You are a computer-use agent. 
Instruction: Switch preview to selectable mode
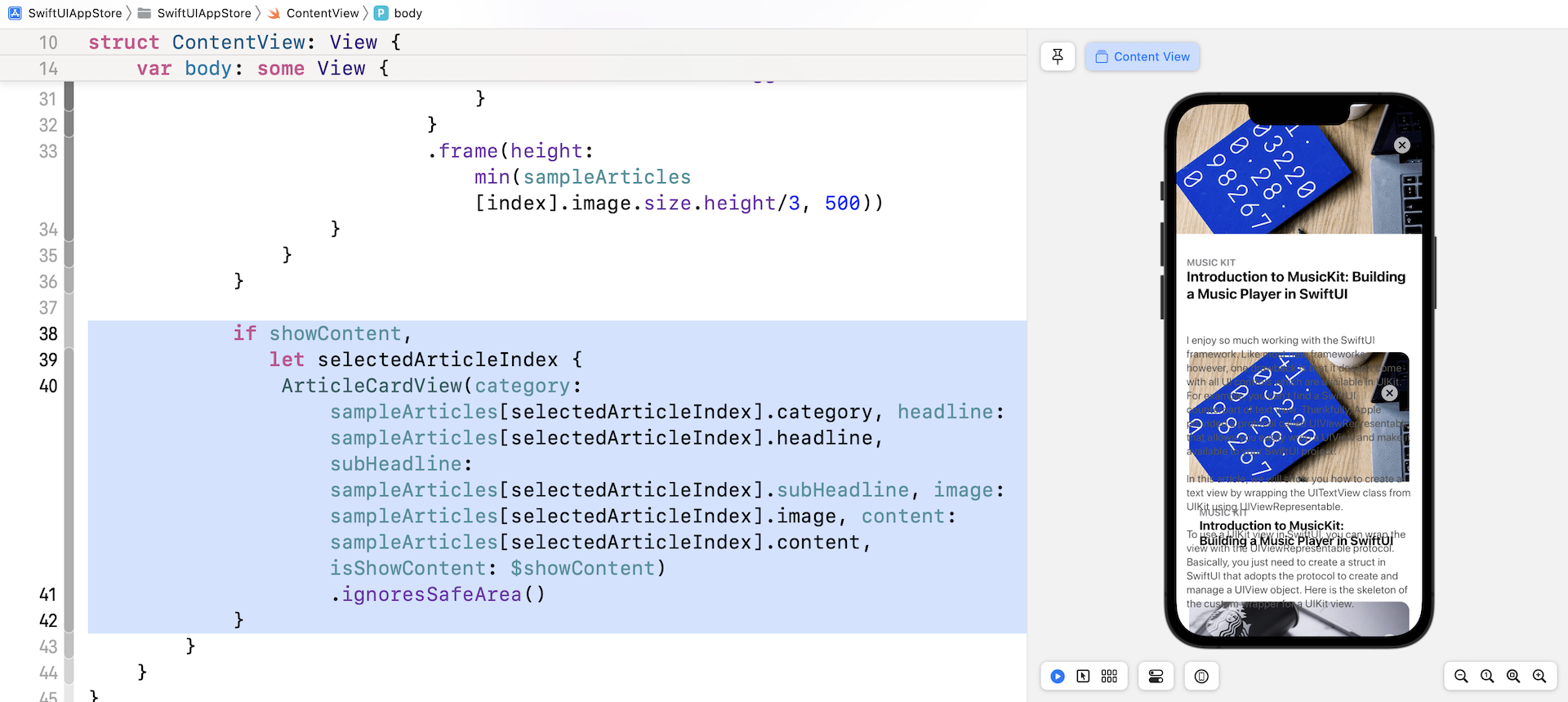[1083, 676]
